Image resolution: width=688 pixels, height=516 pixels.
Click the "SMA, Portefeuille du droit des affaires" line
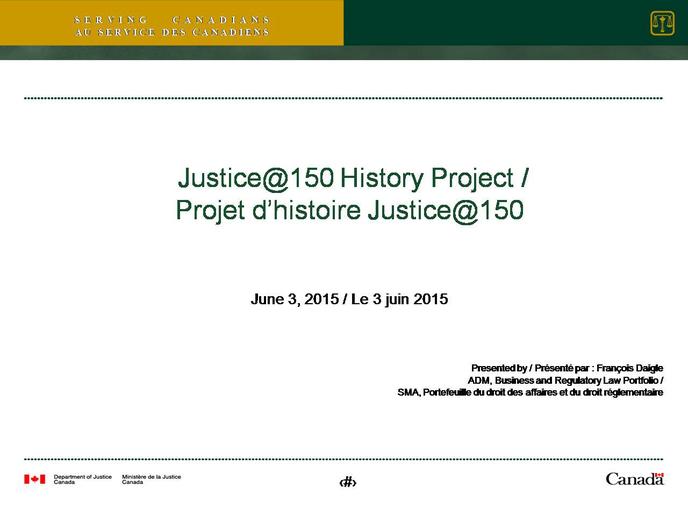point(530,392)
